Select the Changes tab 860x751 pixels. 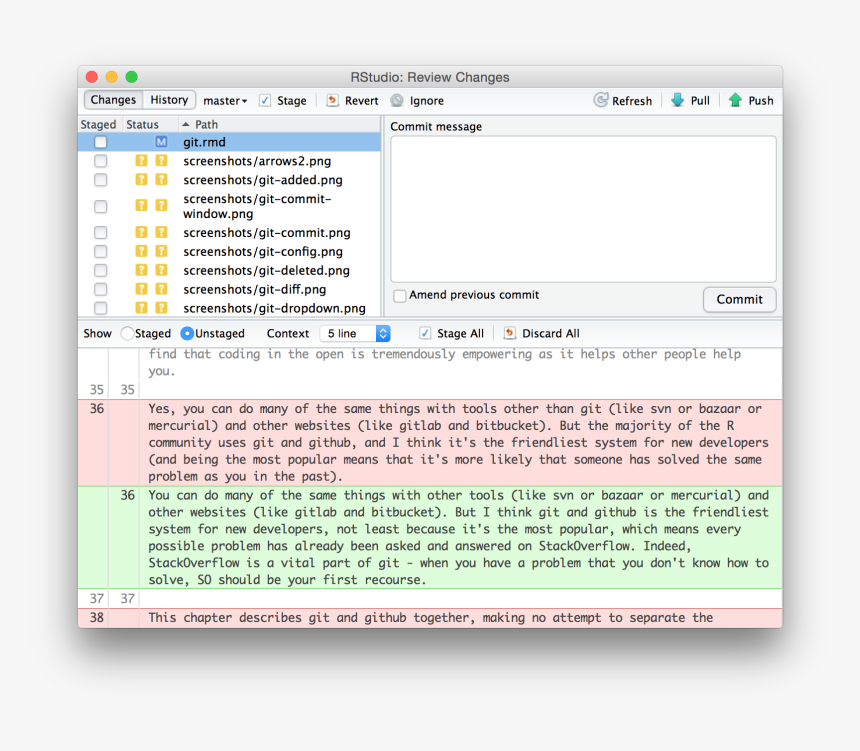[x=113, y=100]
